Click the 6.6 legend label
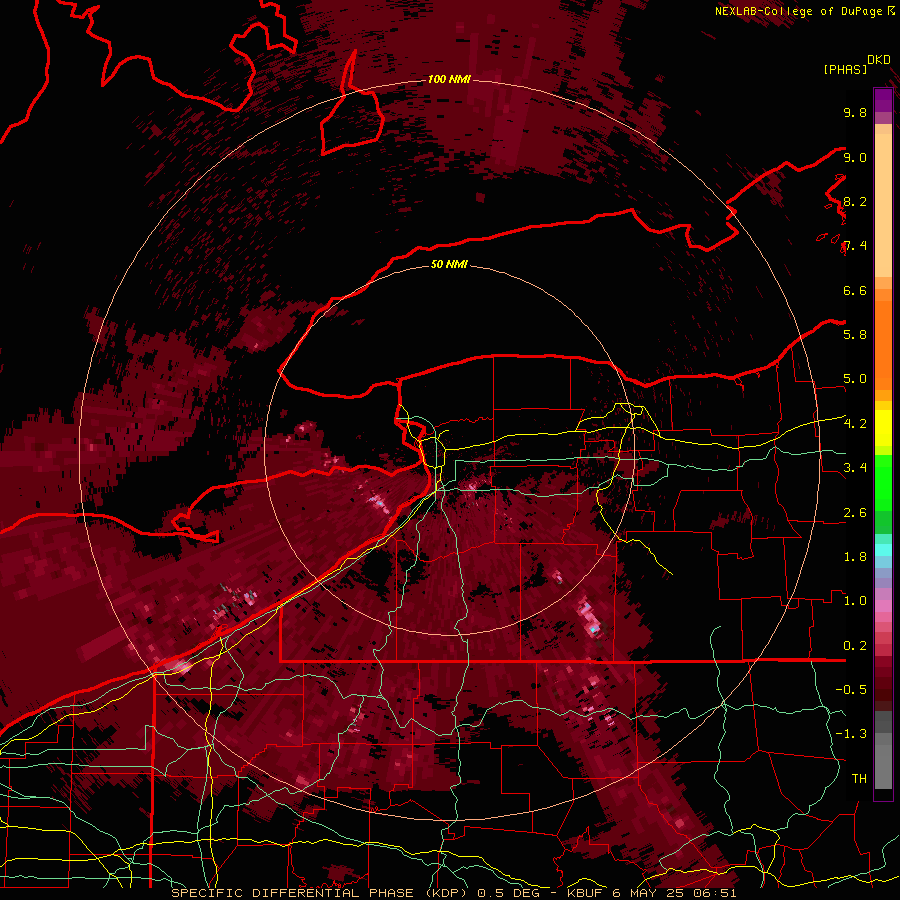The height and width of the screenshot is (900, 900). (855, 290)
